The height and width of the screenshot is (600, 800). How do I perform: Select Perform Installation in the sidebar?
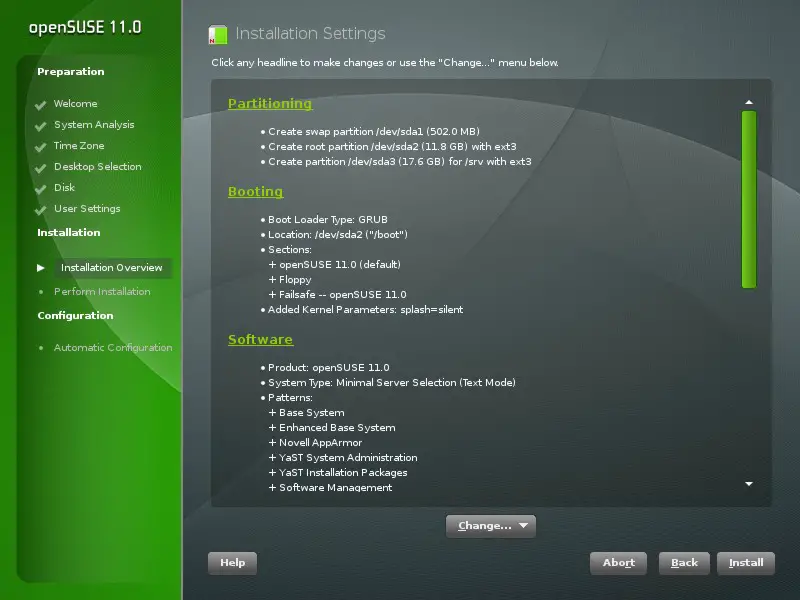(x=102, y=292)
